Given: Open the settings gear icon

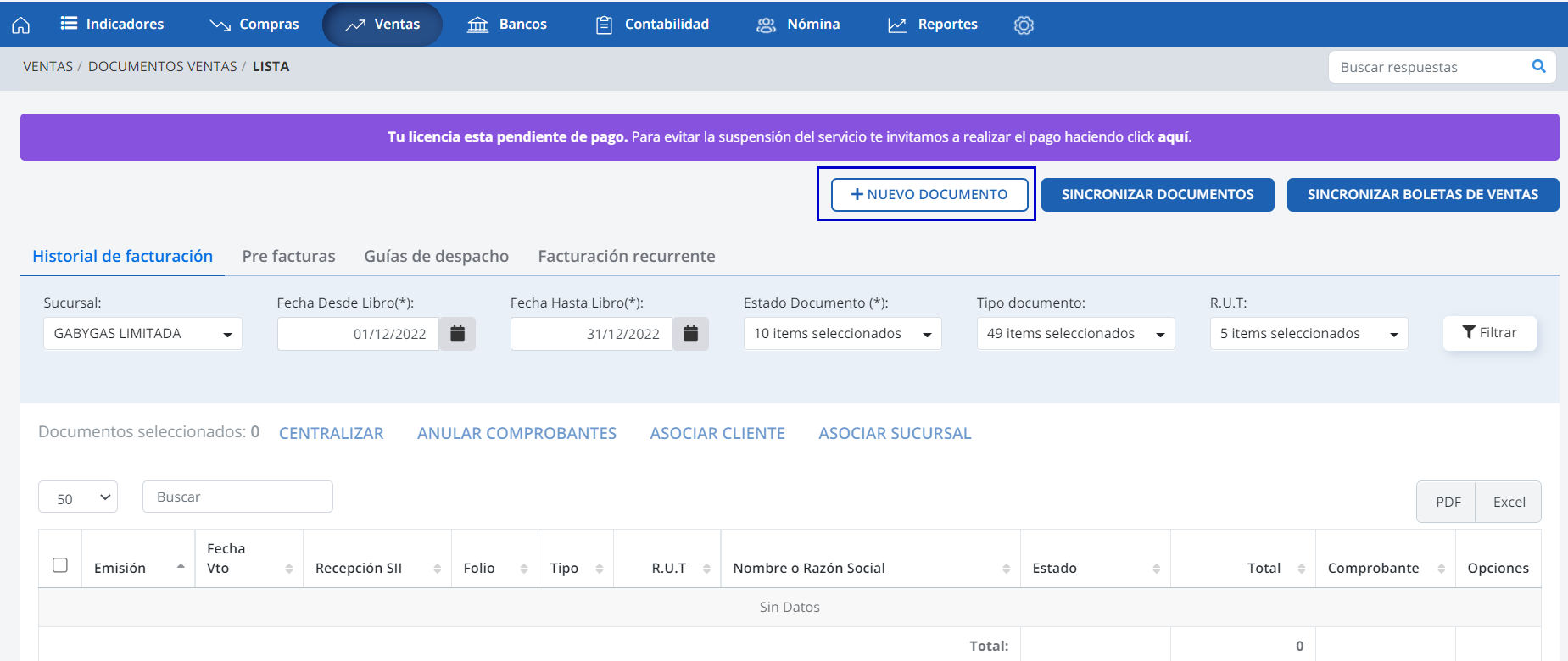Looking at the screenshot, I should tap(1024, 25).
